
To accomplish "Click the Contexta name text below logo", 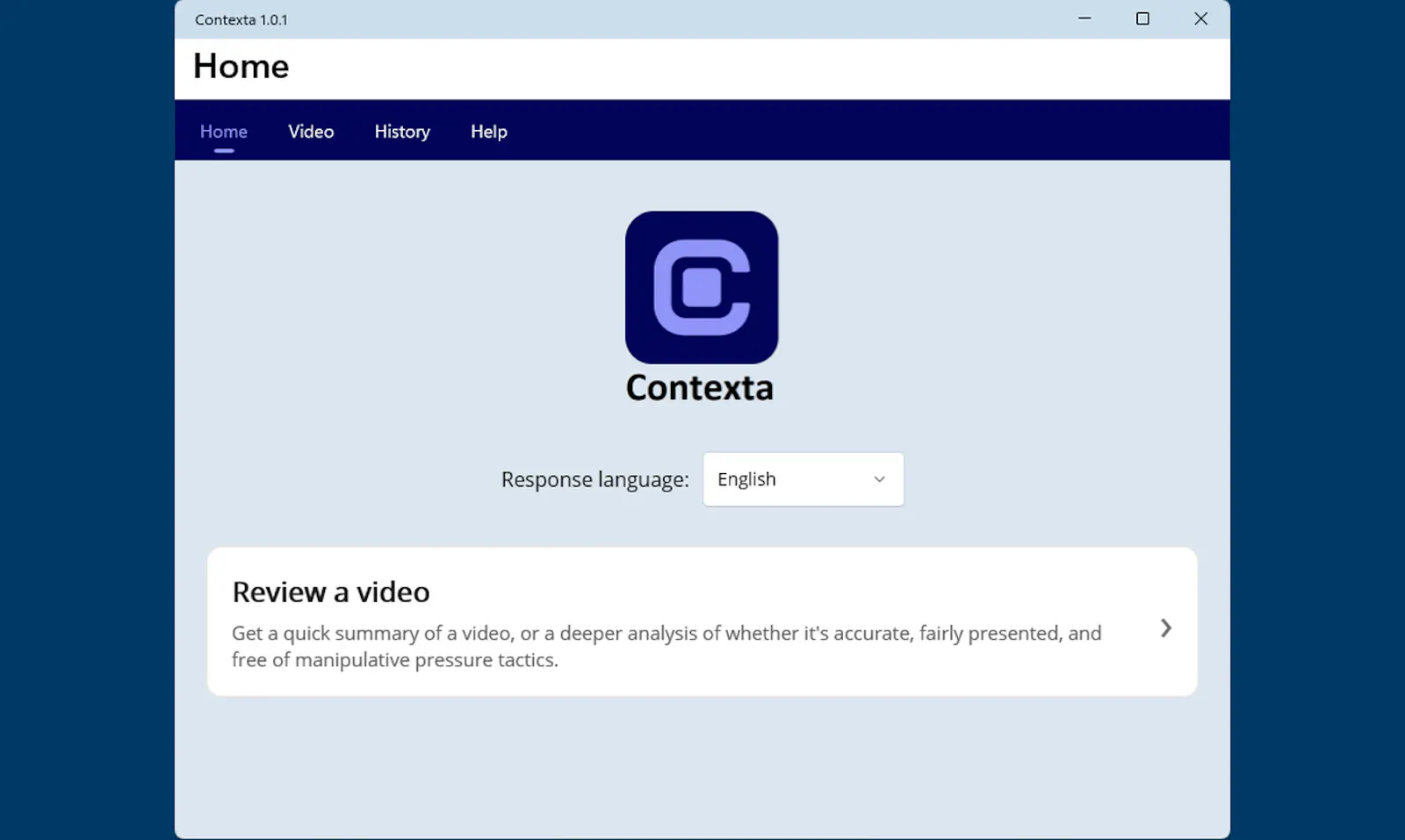I will pyautogui.click(x=700, y=388).
